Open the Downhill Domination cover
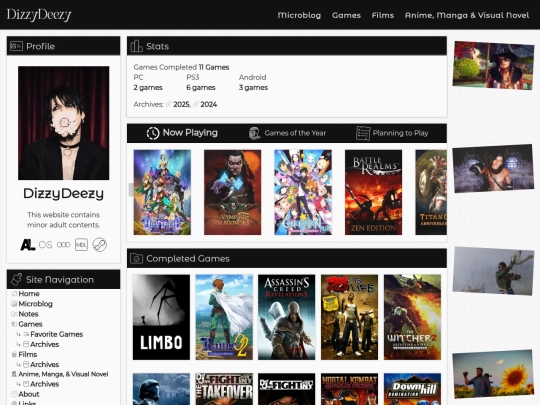The width and height of the screenshot is (540, 405). pyautogui.click(x=413, y=389)
